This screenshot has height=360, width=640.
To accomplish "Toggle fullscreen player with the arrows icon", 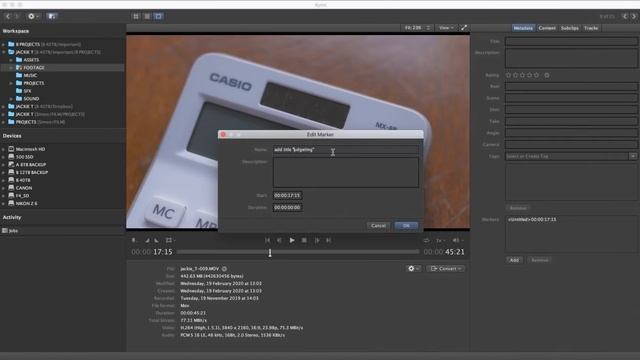I will [464, 28].
